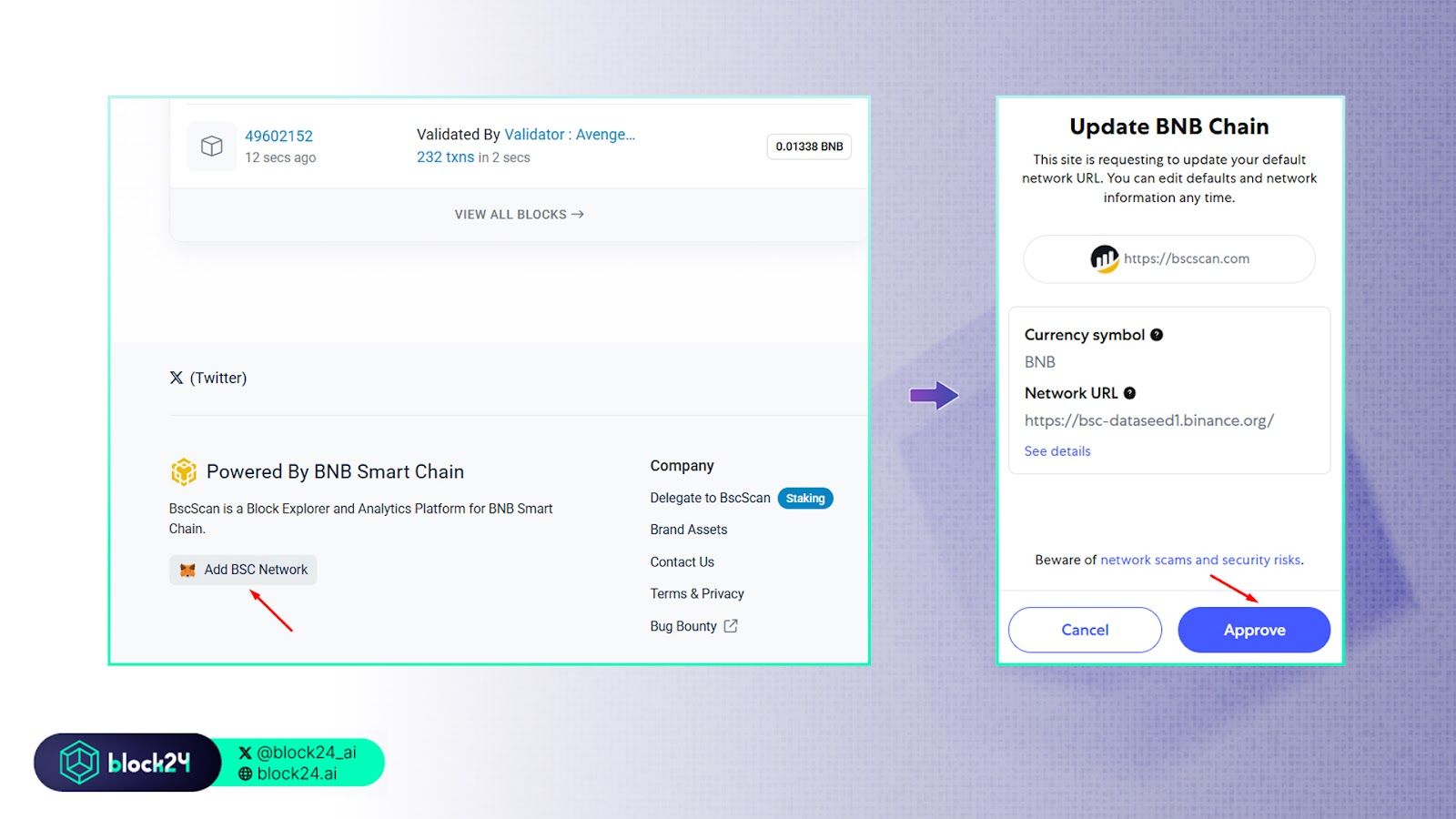Viewport: 1456px width, 819px height.
Task: Click the block cube icon beside 49602152
Action: point(211,147)
